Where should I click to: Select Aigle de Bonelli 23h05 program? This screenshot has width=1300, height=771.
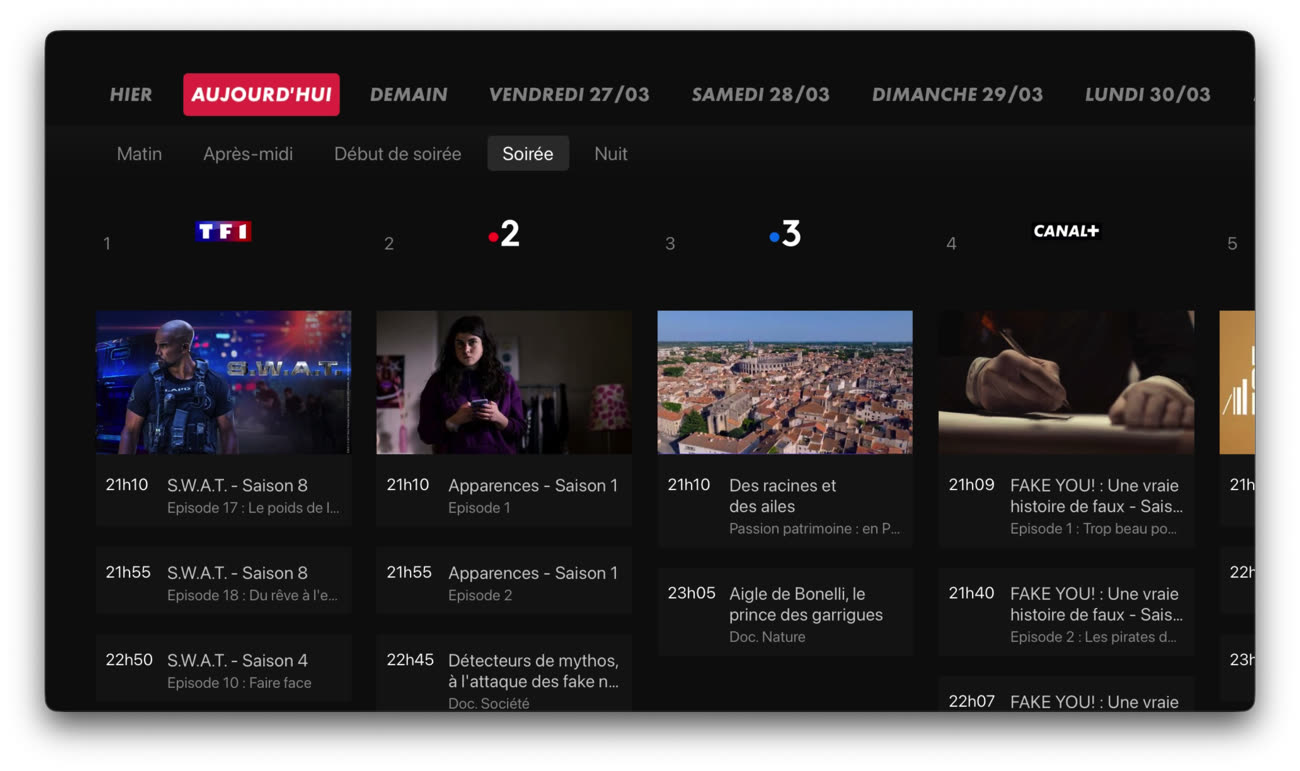(785, 613)
